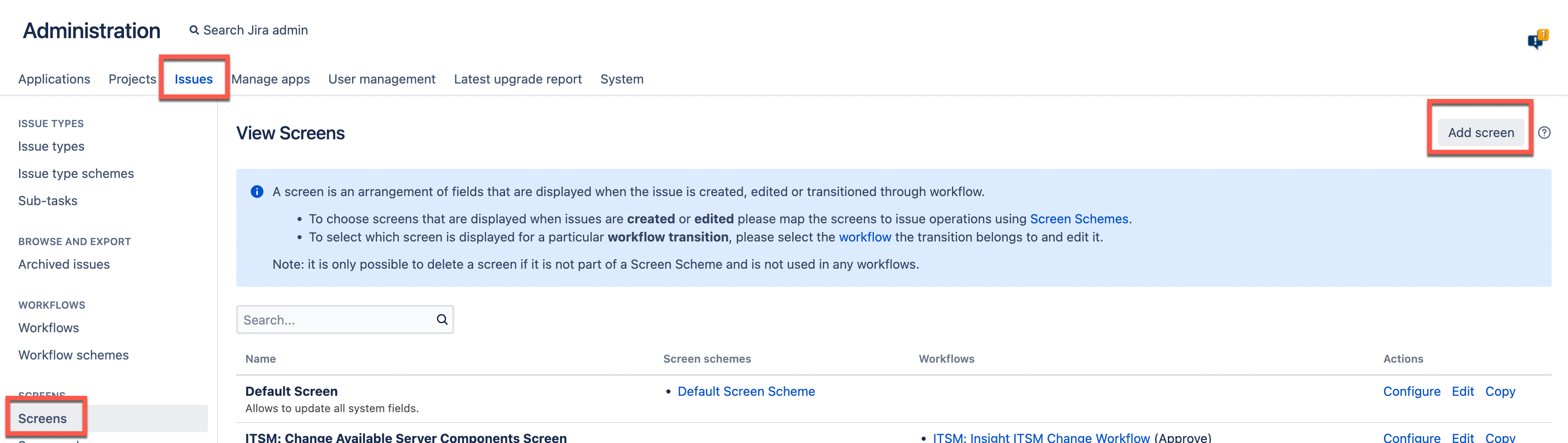Image resolution: width=1568 pixels, height=443 pixels.
Task: Click Copy for Default Screen
Action: coord(1500,391)
